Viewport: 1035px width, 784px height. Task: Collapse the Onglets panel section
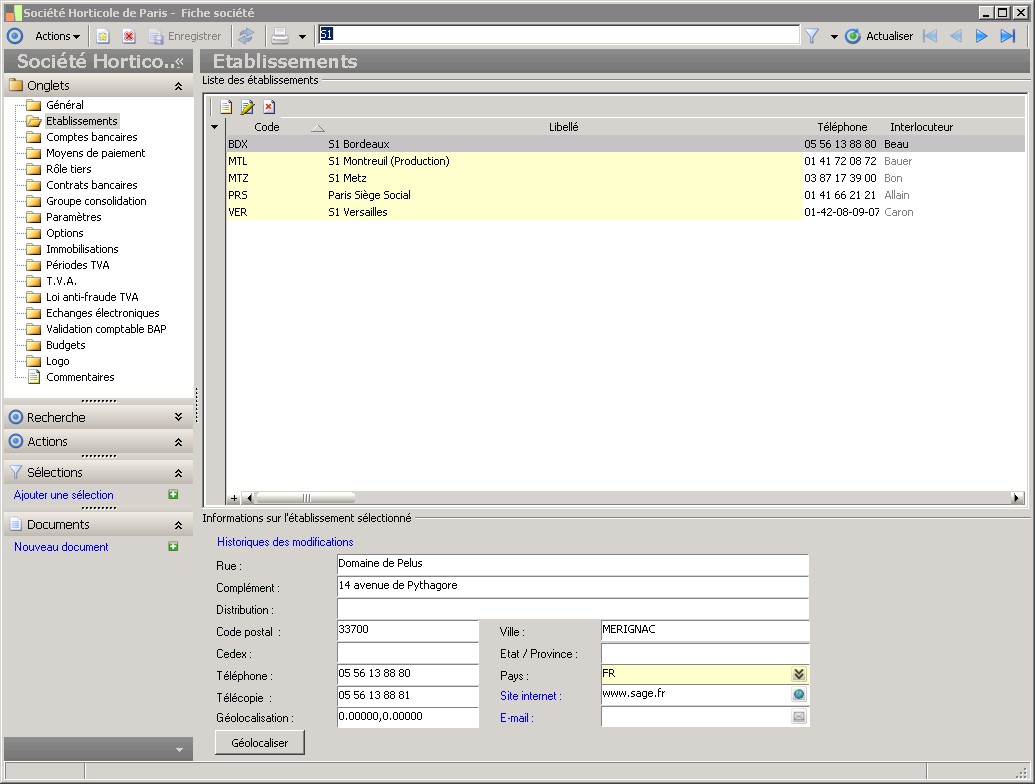click(178, 86)
